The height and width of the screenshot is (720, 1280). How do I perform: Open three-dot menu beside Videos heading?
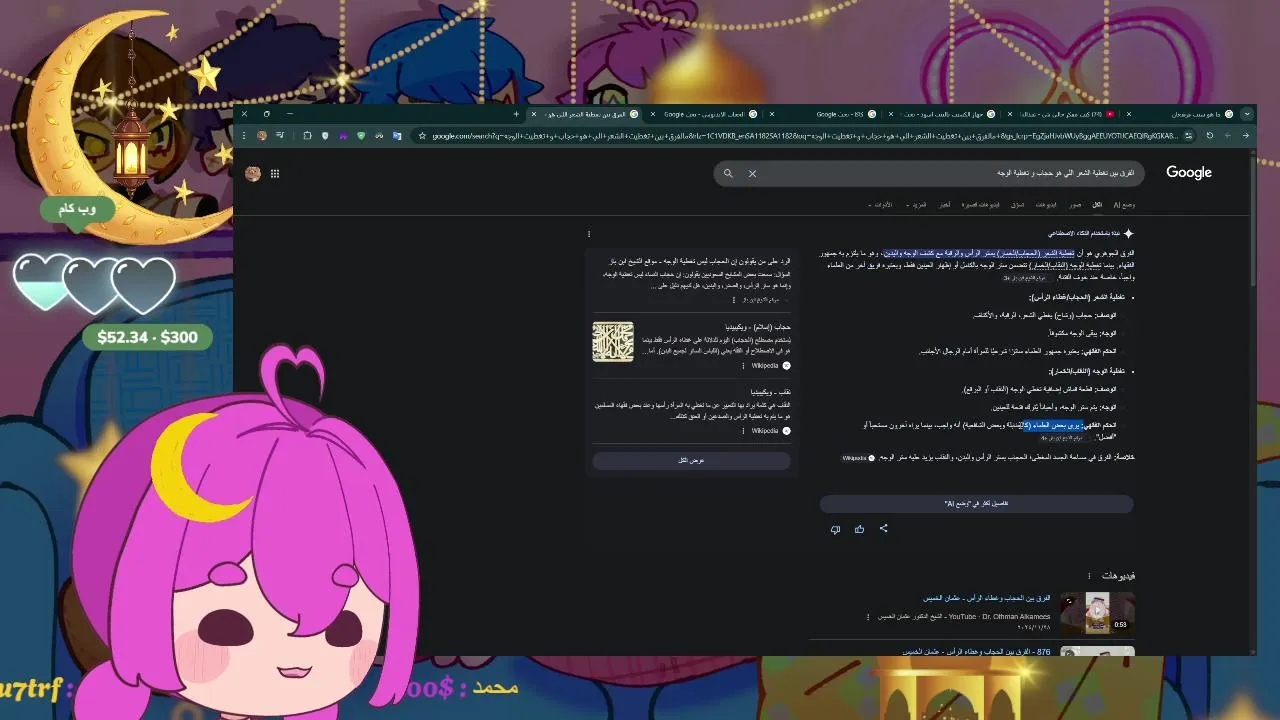(x=1090, y=576)
